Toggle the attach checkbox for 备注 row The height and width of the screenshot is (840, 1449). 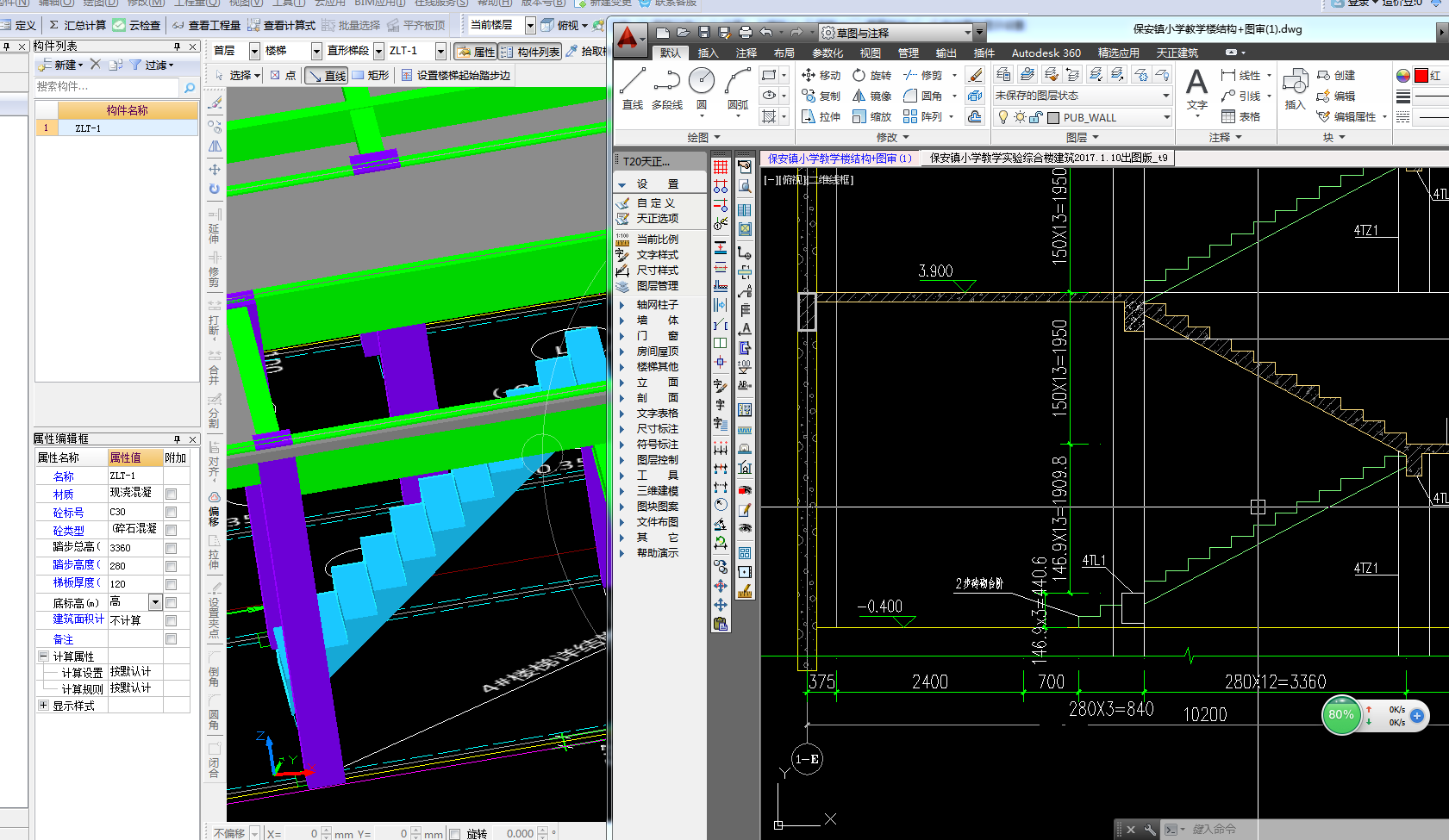coord(171,638)
